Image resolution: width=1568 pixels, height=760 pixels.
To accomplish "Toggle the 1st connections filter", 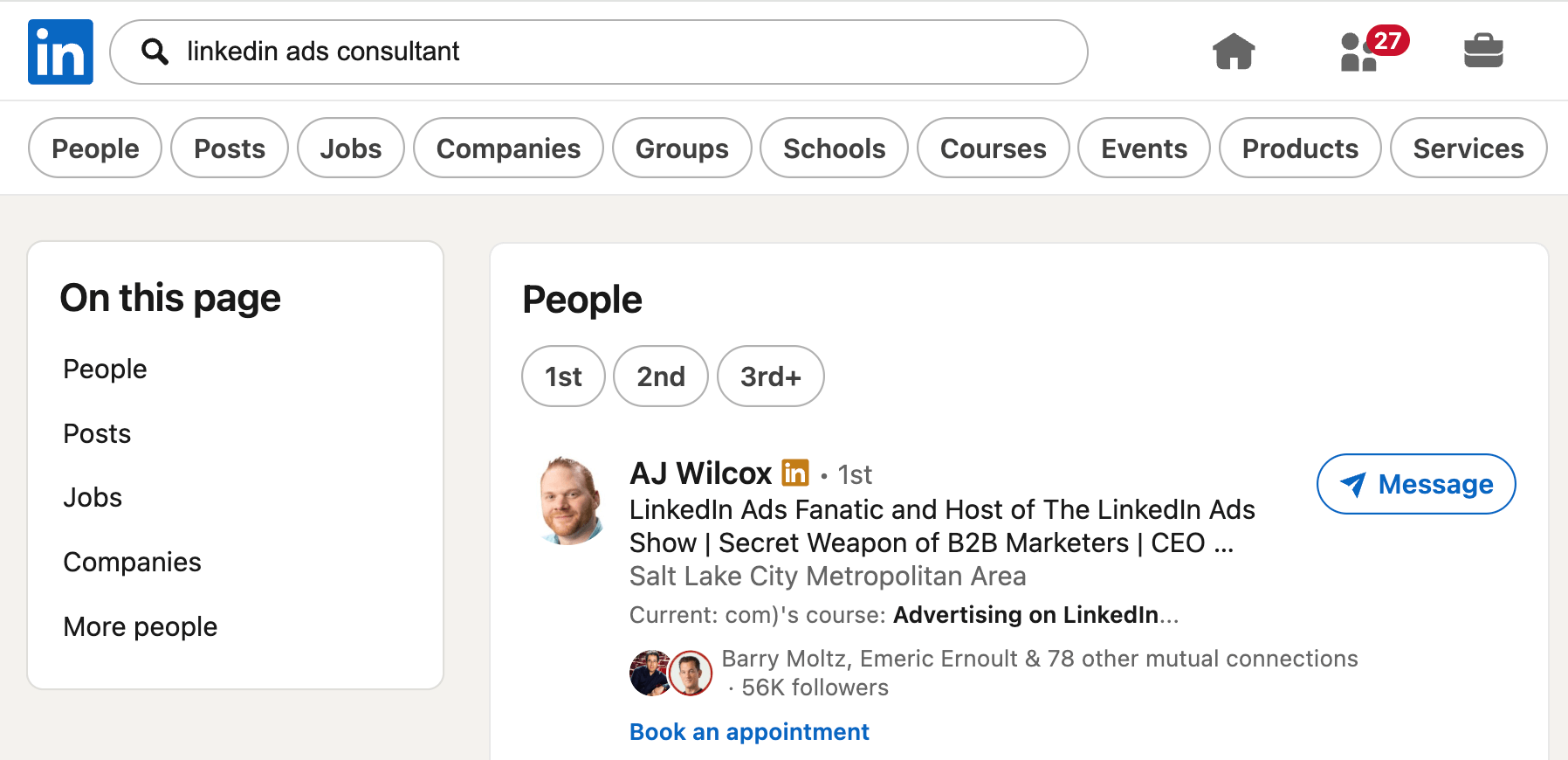I will pyautogui.click(x=563, y=376).
